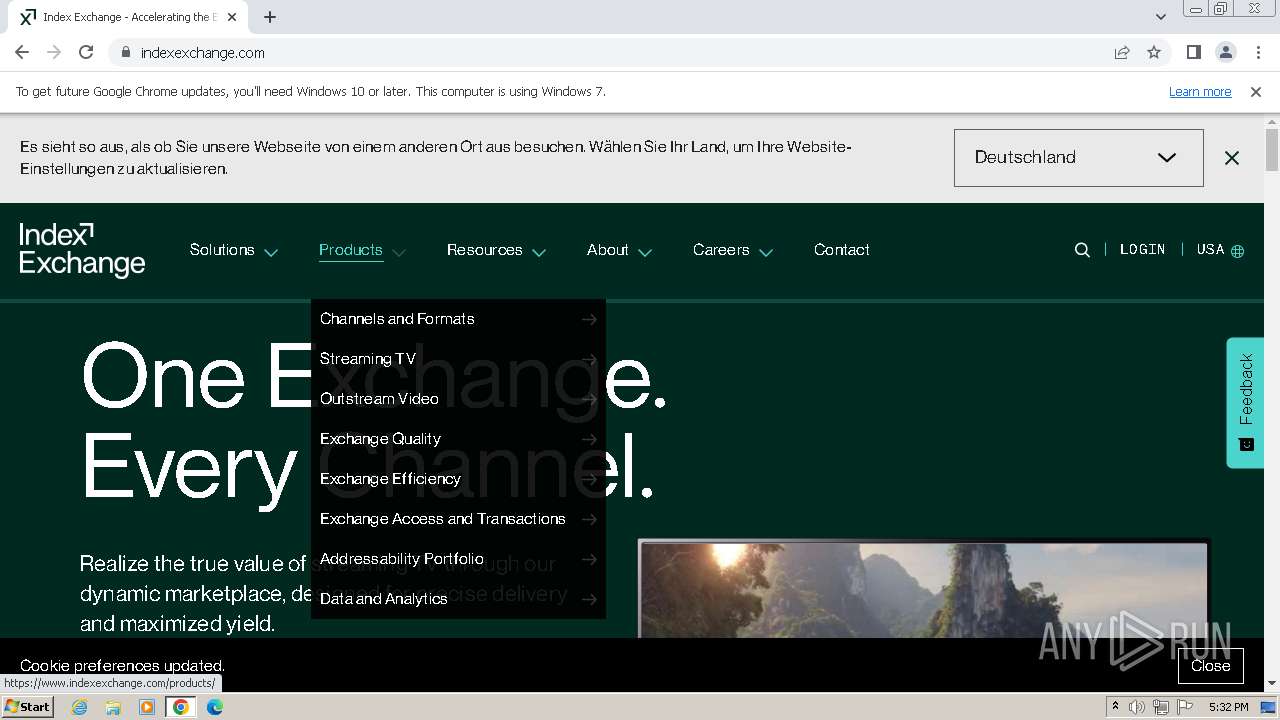The height and width of the screenshot is (720, 1280).
Task: Show hidden tray icons arrow
Action: tap(1115, 707)
